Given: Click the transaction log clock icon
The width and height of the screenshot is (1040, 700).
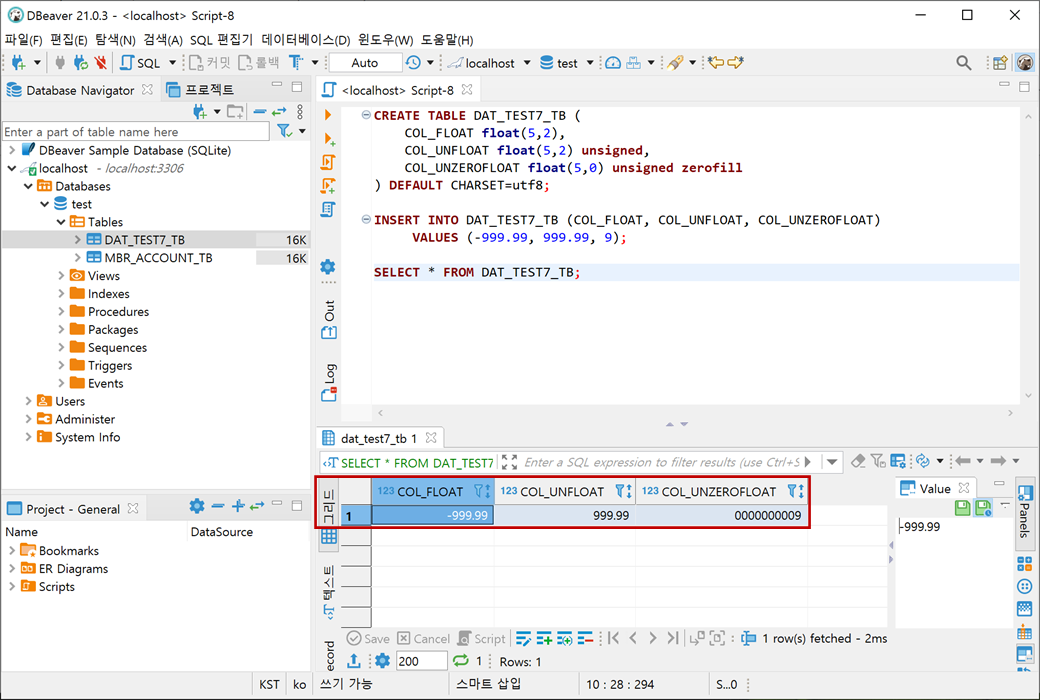Looking at the screenshot, I should click(413, 63).
